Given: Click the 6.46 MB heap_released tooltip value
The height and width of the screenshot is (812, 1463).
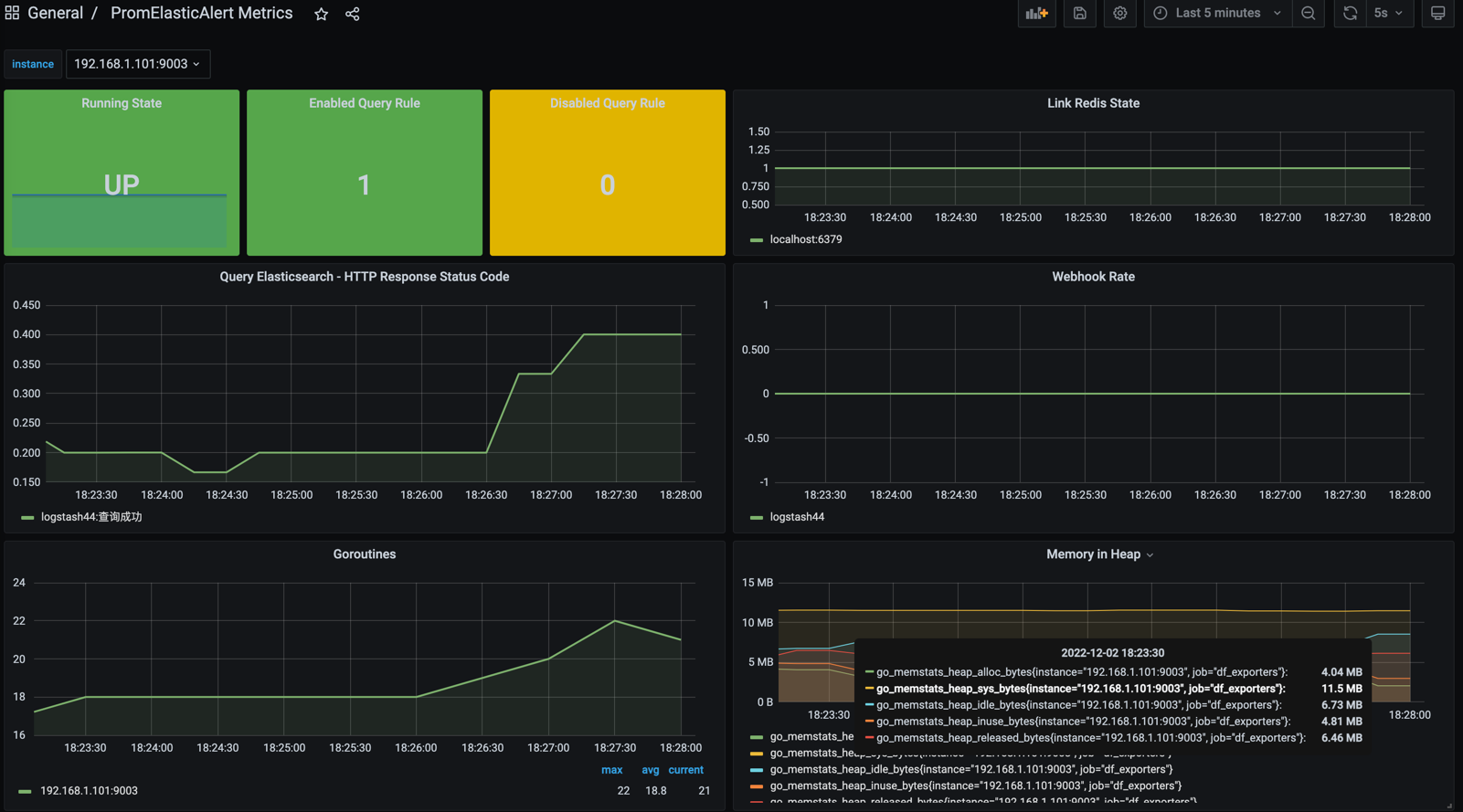Looking at the screenshot, I should [x=1341, y=738].
